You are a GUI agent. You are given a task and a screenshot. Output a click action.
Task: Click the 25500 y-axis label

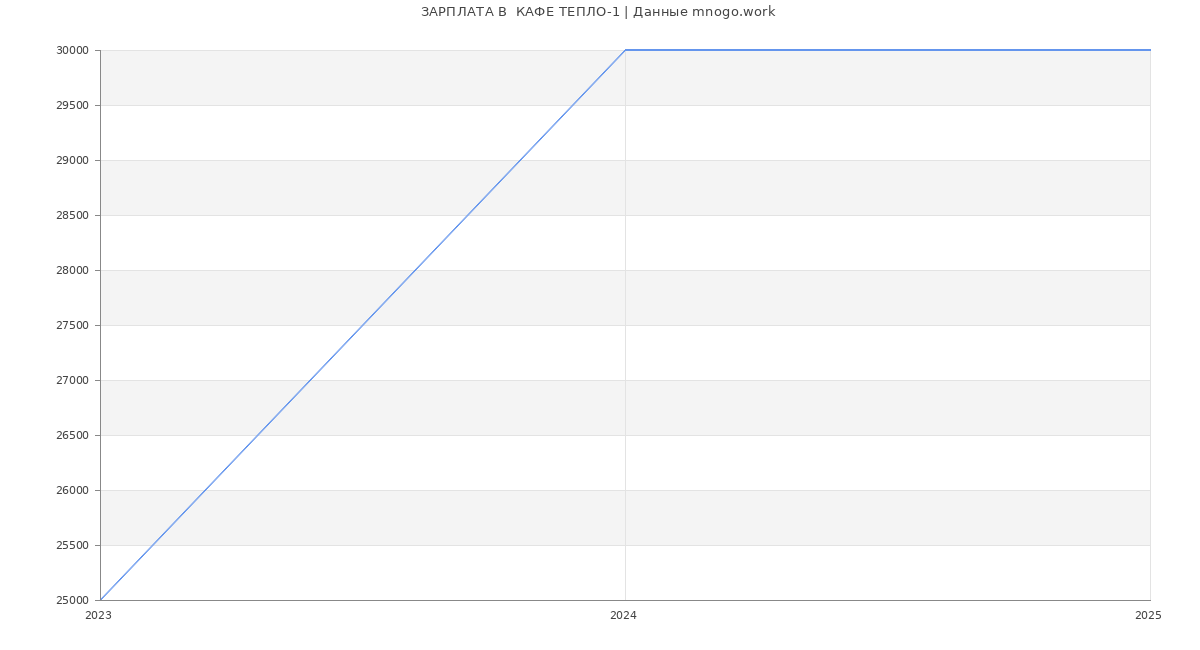[x=72, y=546]
